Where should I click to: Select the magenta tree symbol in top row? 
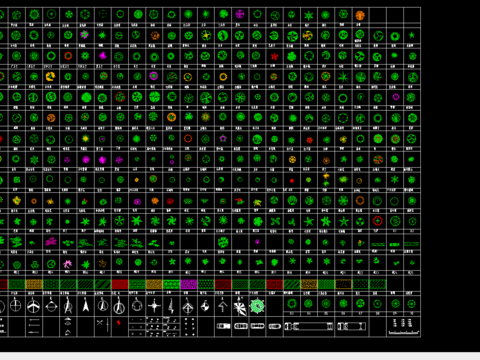click(x=240, y=14)
